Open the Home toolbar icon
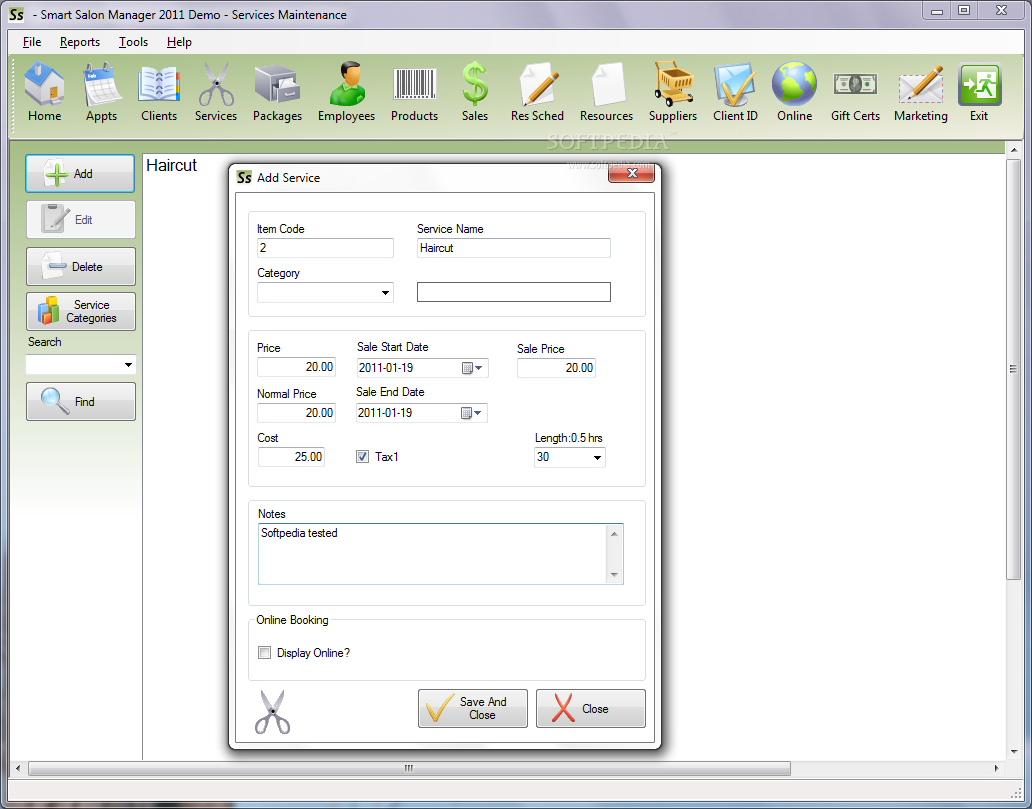This screenshot has width=1032, height=809. click(x=44, y=92)
